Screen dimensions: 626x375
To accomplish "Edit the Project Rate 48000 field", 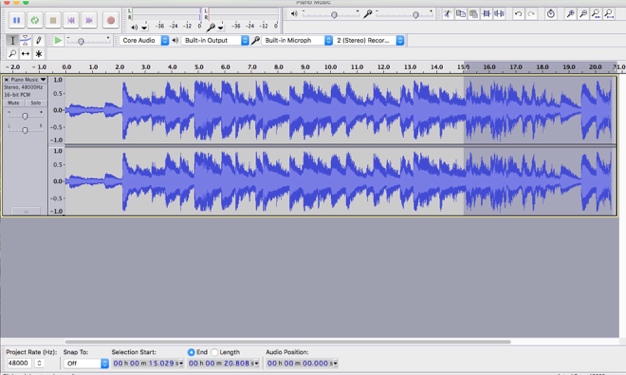I will pyautogui.click(x=19, y=363).
